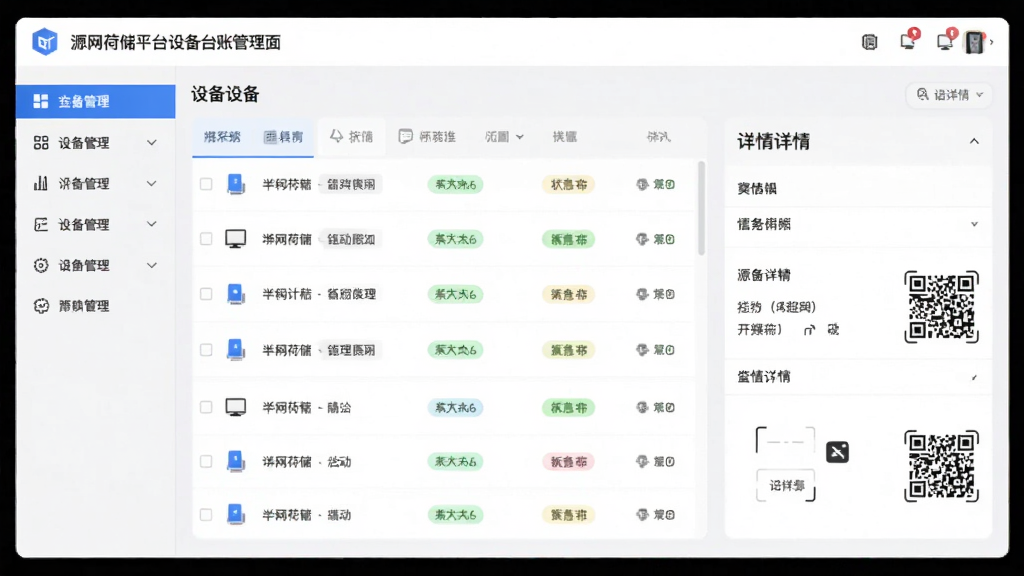Image resolution: width=1024 pixels, height=576 pixels.
Task: Click the action icon ending the seventh row
Action: coord(656,515)
